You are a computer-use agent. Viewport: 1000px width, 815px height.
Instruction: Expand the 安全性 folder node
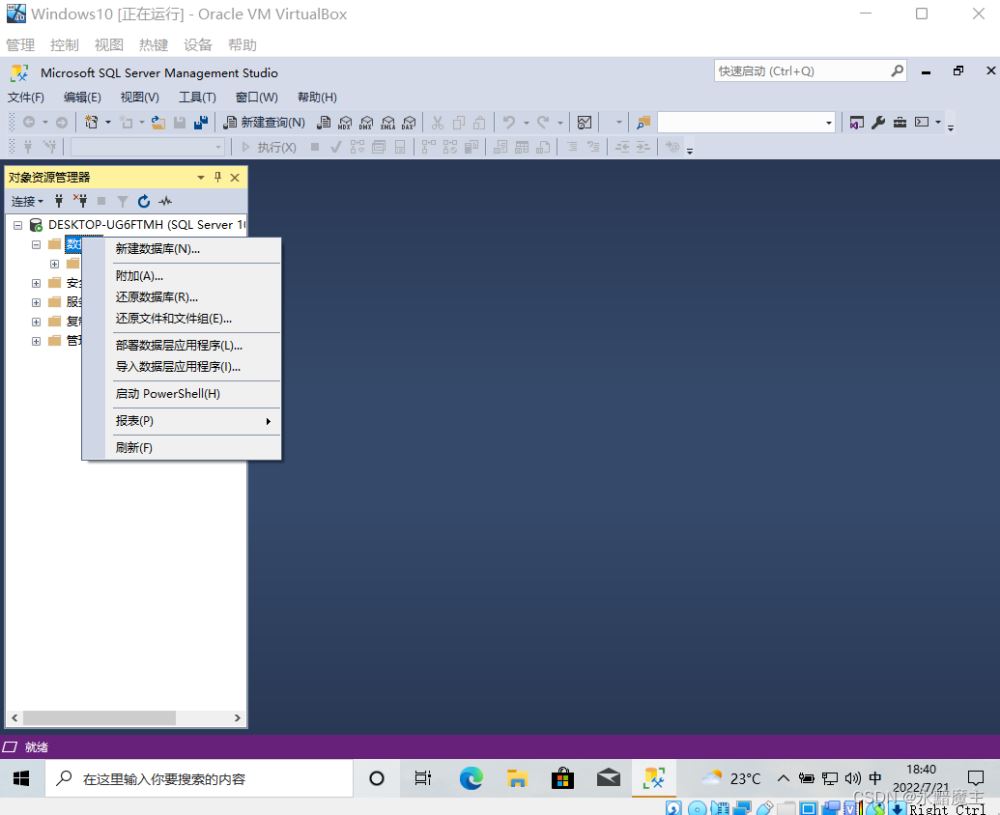(36, 283)
